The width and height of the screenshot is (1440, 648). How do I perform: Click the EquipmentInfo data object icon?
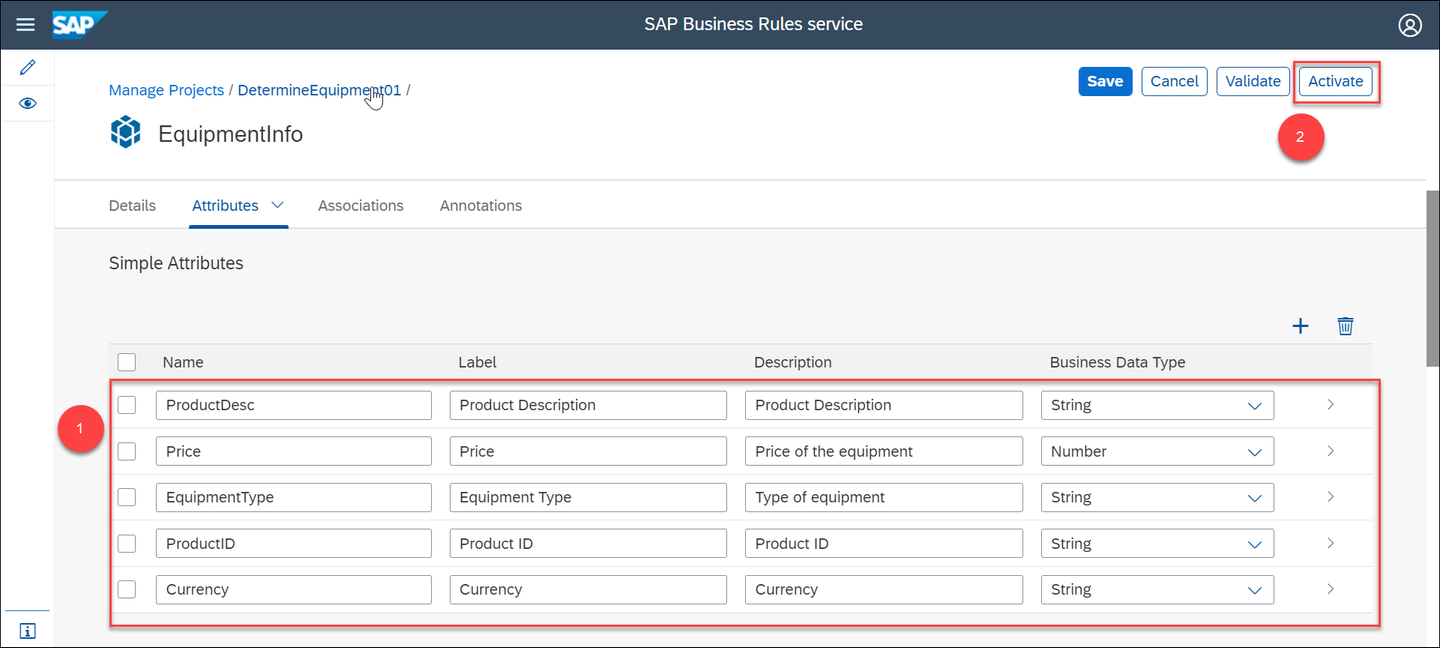pyautogui.click(x=126, y=133)
